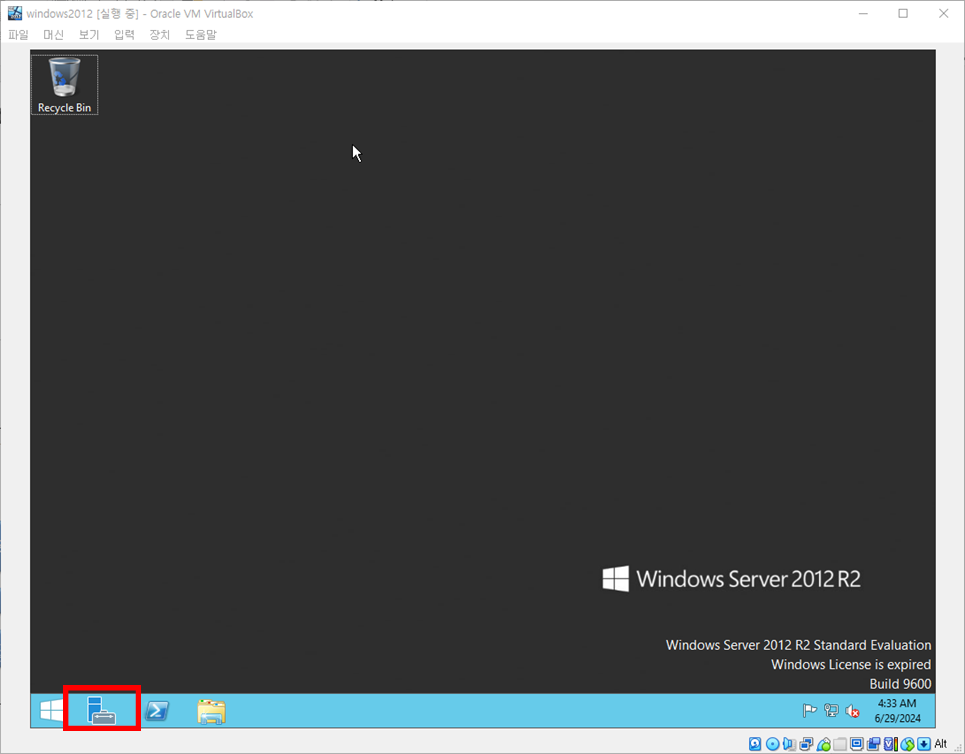Screen dimensions: 965x754
Task: Click the VirtualBox optical disc indicator
Action: pyautogui.click(x=772, y=744)
